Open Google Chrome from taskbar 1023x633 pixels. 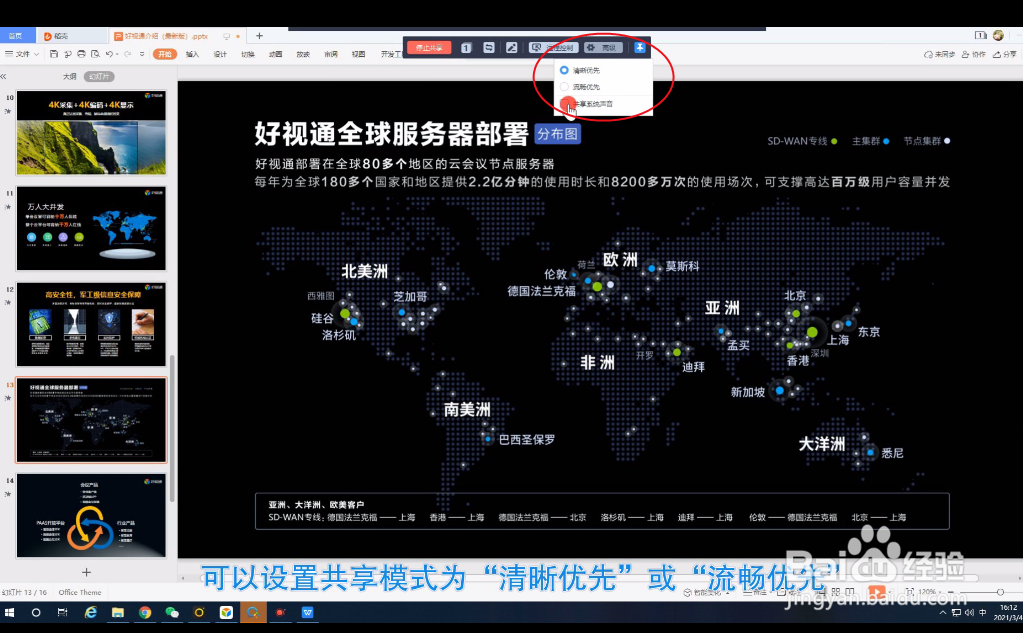[145, 612]
